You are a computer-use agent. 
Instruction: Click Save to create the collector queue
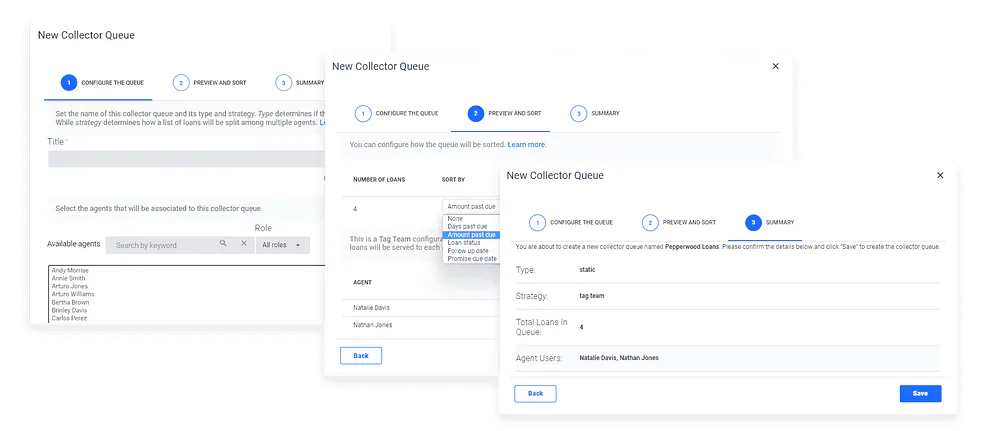(x=920, y=393)
